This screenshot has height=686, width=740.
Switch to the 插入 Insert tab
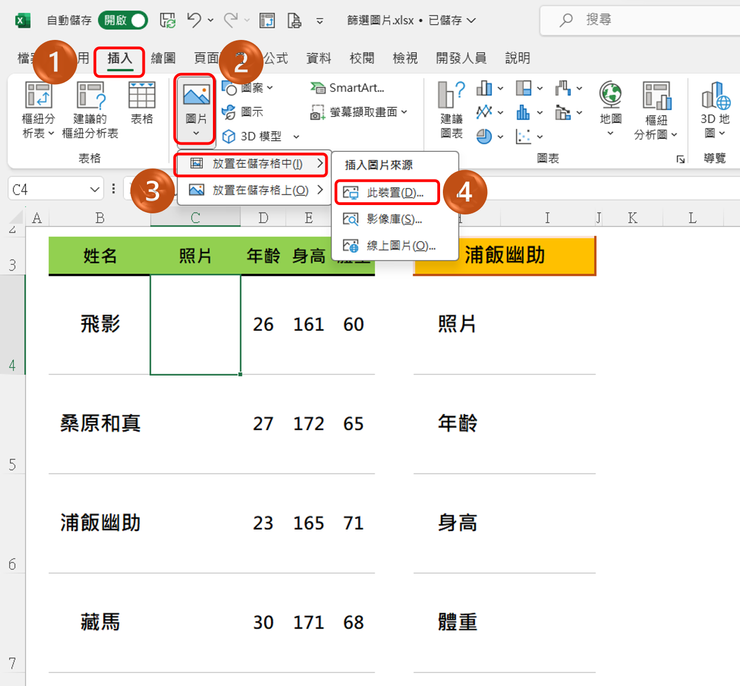[119, 59]
